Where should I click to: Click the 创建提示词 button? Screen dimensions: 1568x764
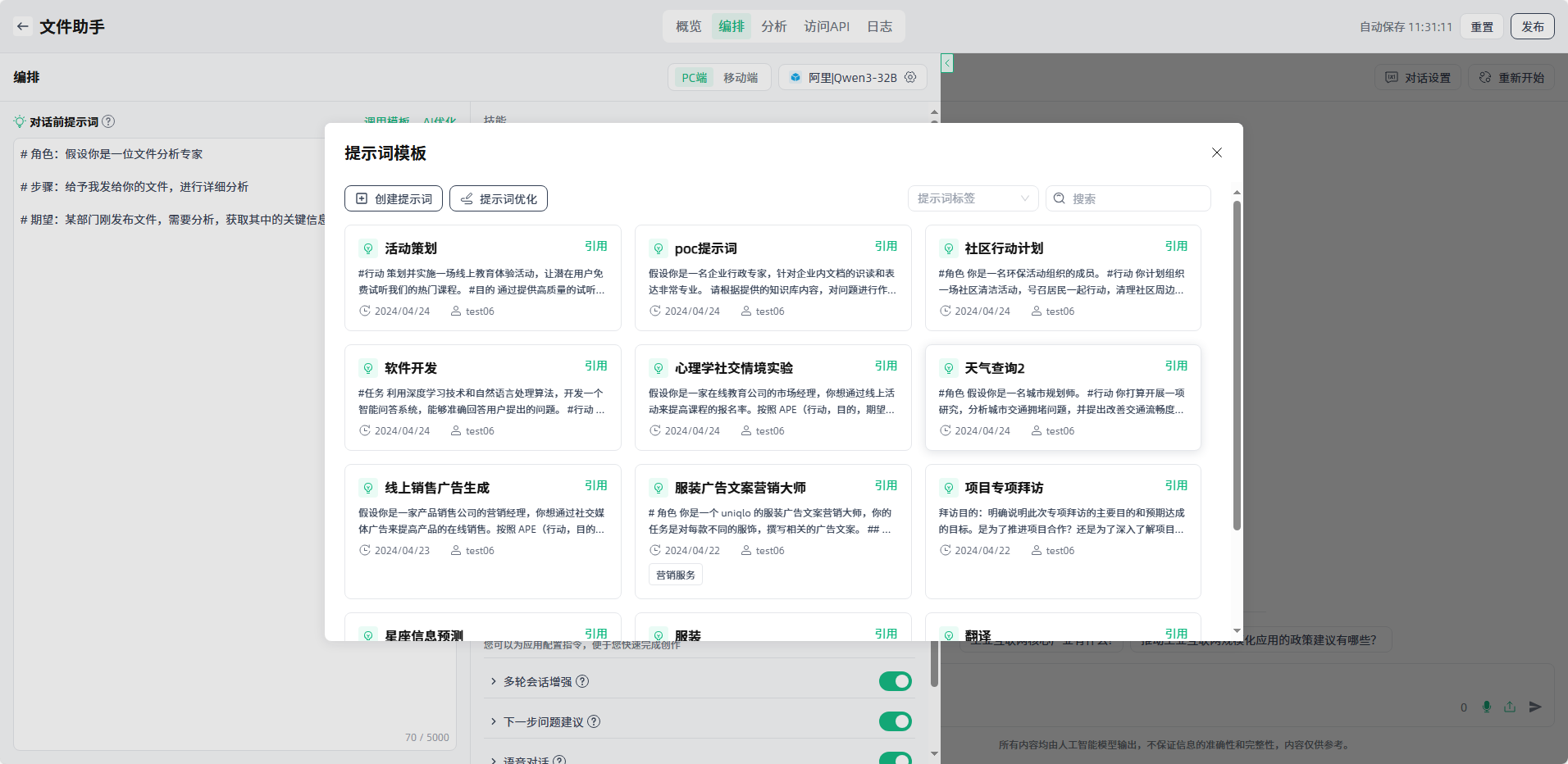[394, 198]
